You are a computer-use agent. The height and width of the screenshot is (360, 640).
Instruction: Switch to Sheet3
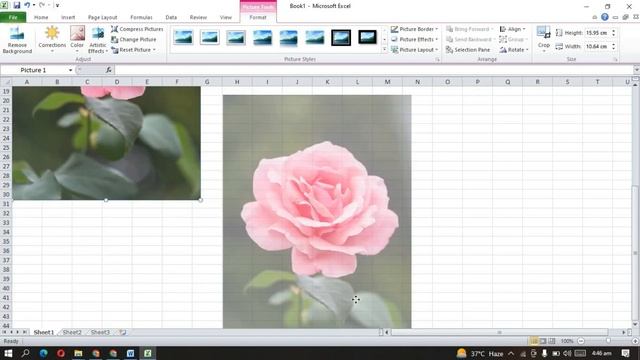[x=100, y=332]
